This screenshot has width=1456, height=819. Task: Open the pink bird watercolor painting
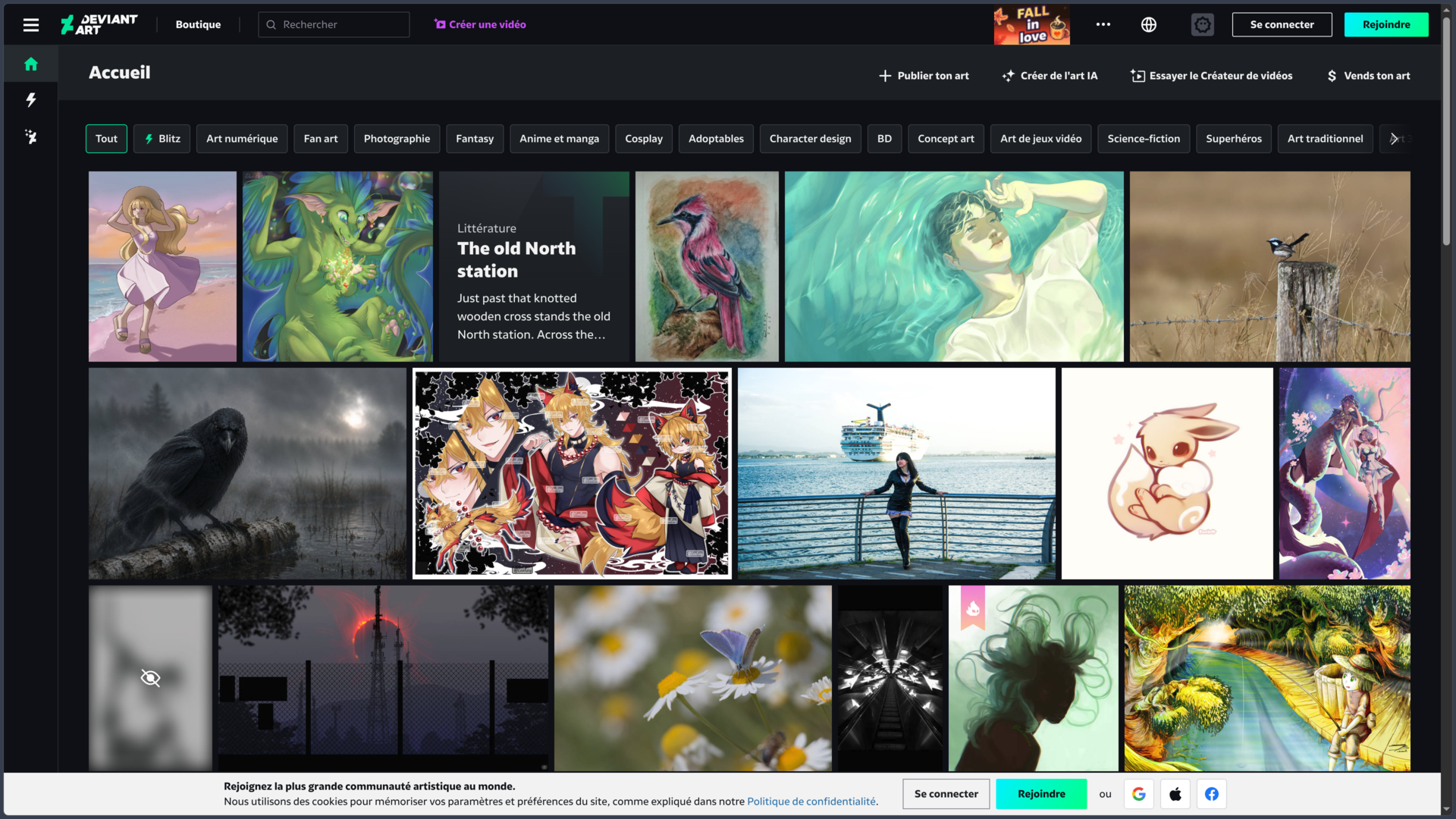707,266
